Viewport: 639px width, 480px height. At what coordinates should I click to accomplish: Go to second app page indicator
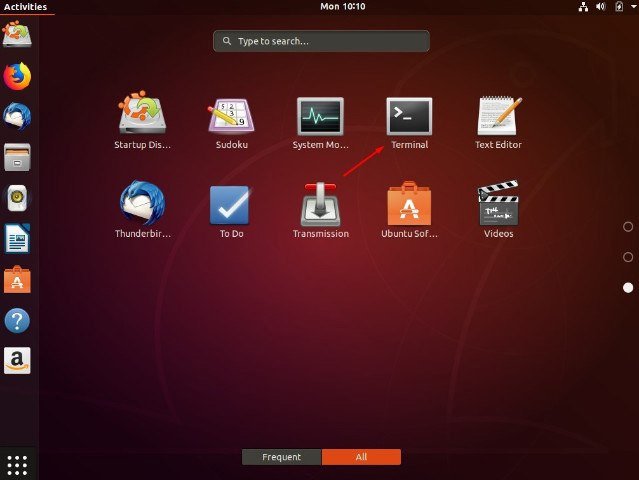point(628,257)
